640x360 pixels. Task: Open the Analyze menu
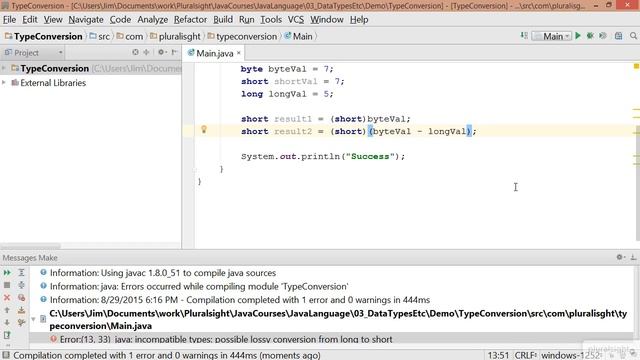pos(152,20)
